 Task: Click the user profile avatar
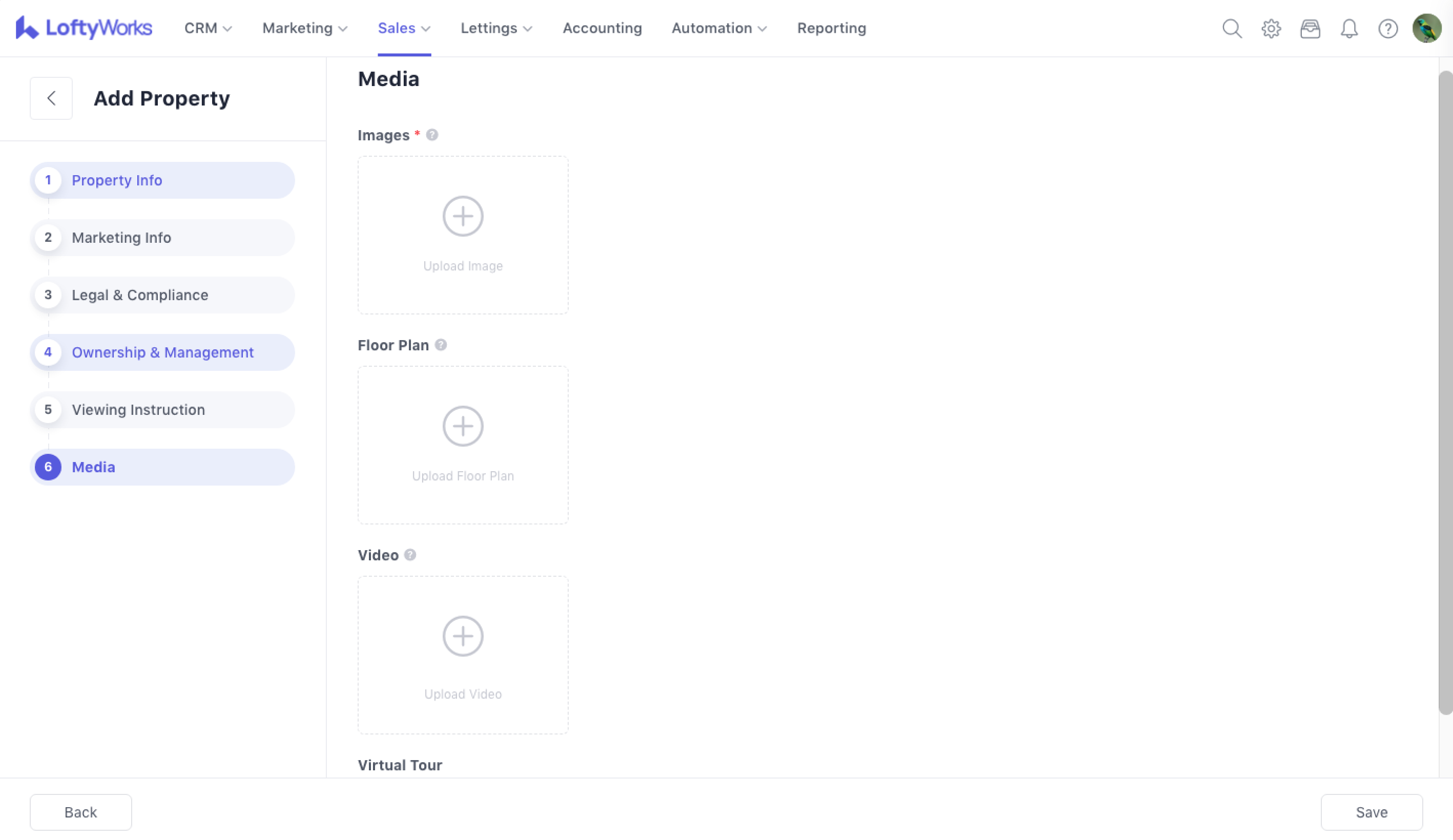coord(1426,28)
